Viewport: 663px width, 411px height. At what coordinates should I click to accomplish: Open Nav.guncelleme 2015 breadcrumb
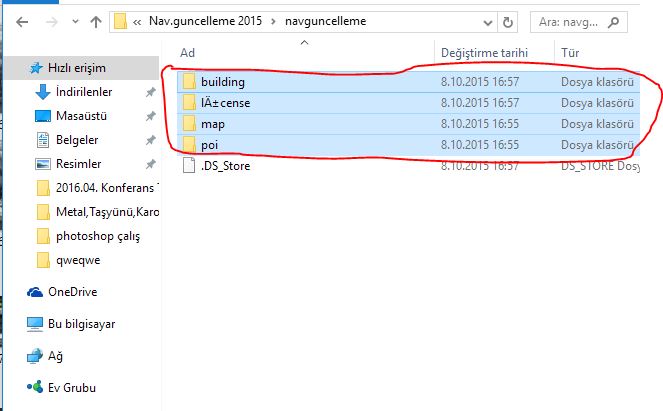[205, 21]
